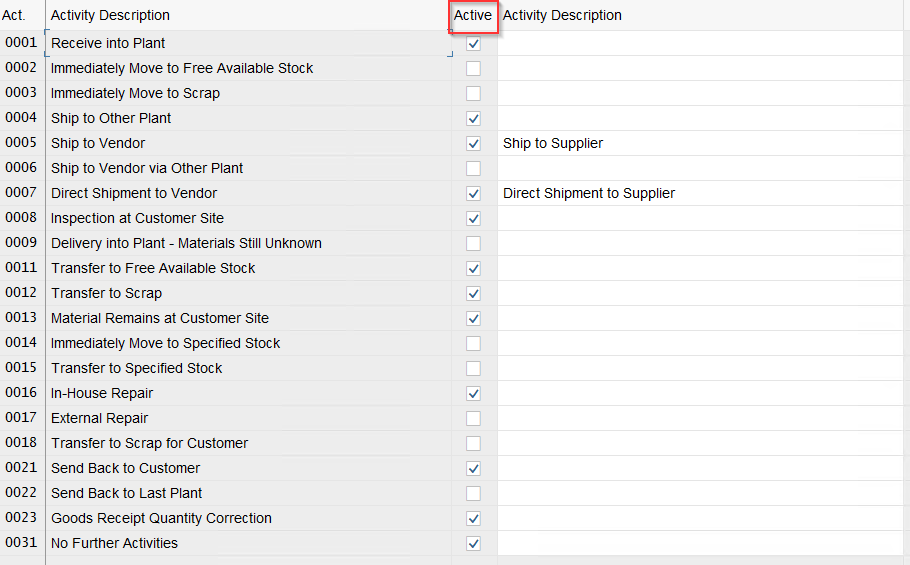Click left Activity Description column header
The height and width of the screenshot is (565, 910).
tap(110, 15)
